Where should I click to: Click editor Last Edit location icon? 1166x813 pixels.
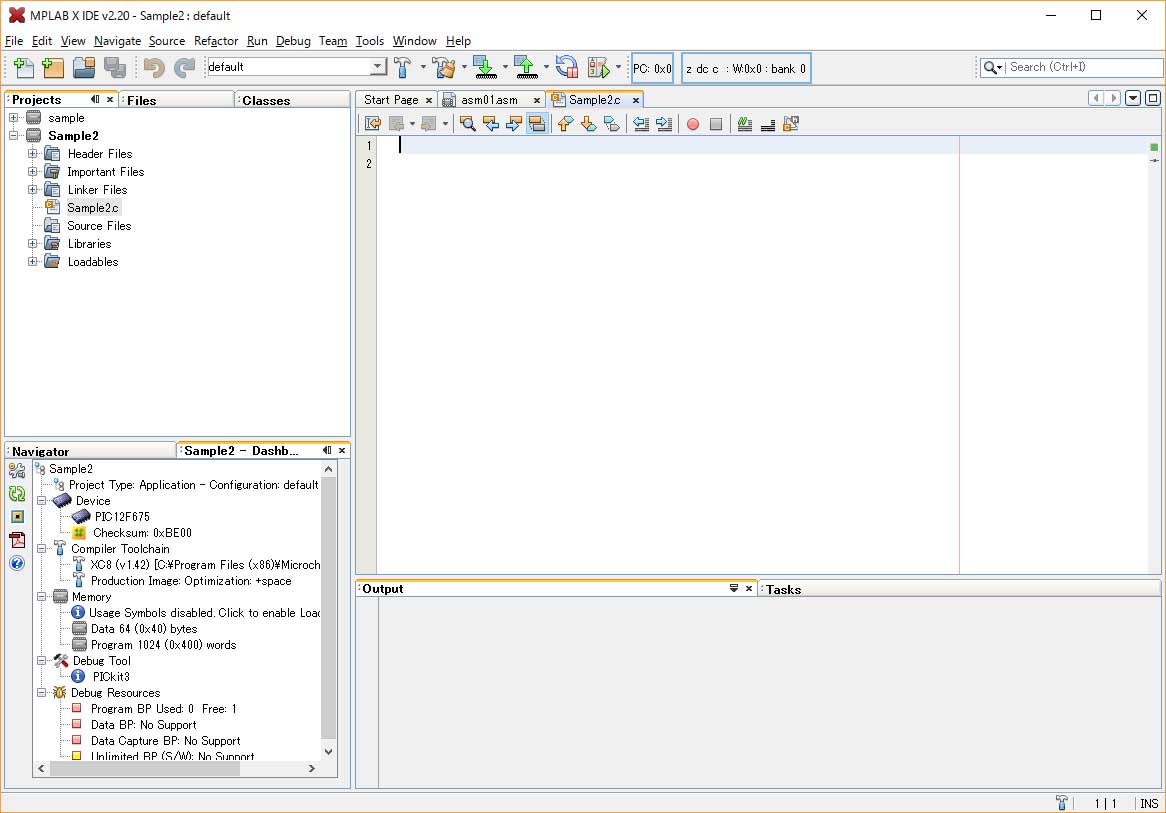tap(373, 124)
